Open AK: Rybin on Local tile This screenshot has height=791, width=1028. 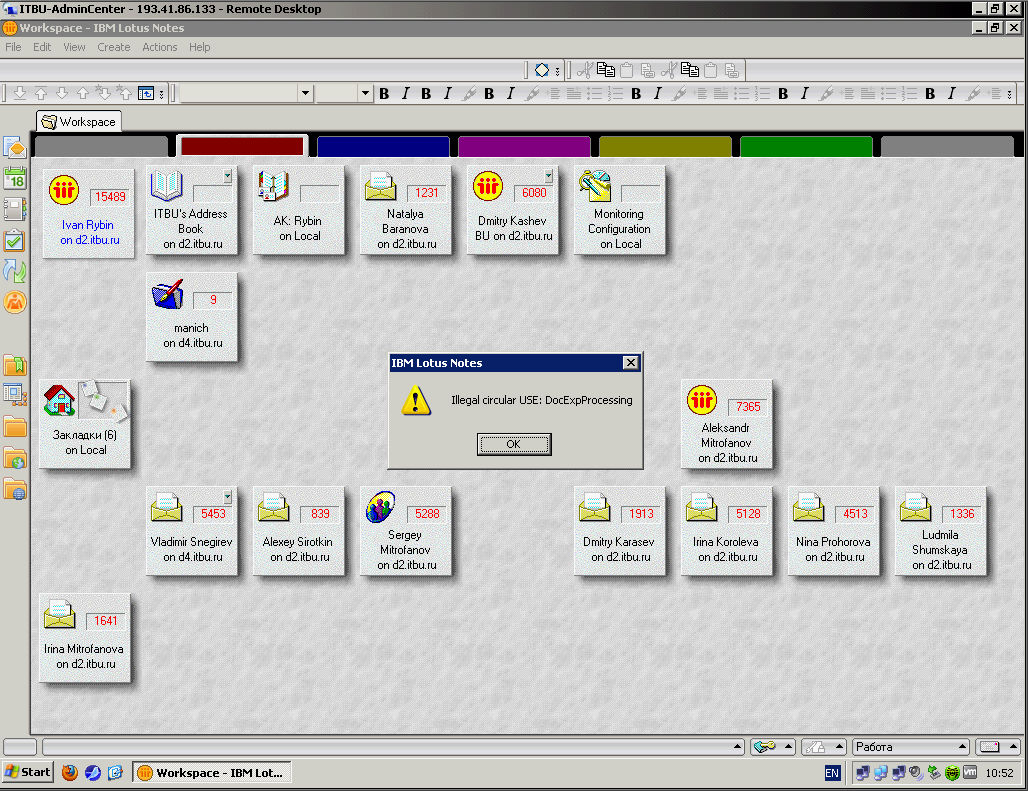point(298,210)
